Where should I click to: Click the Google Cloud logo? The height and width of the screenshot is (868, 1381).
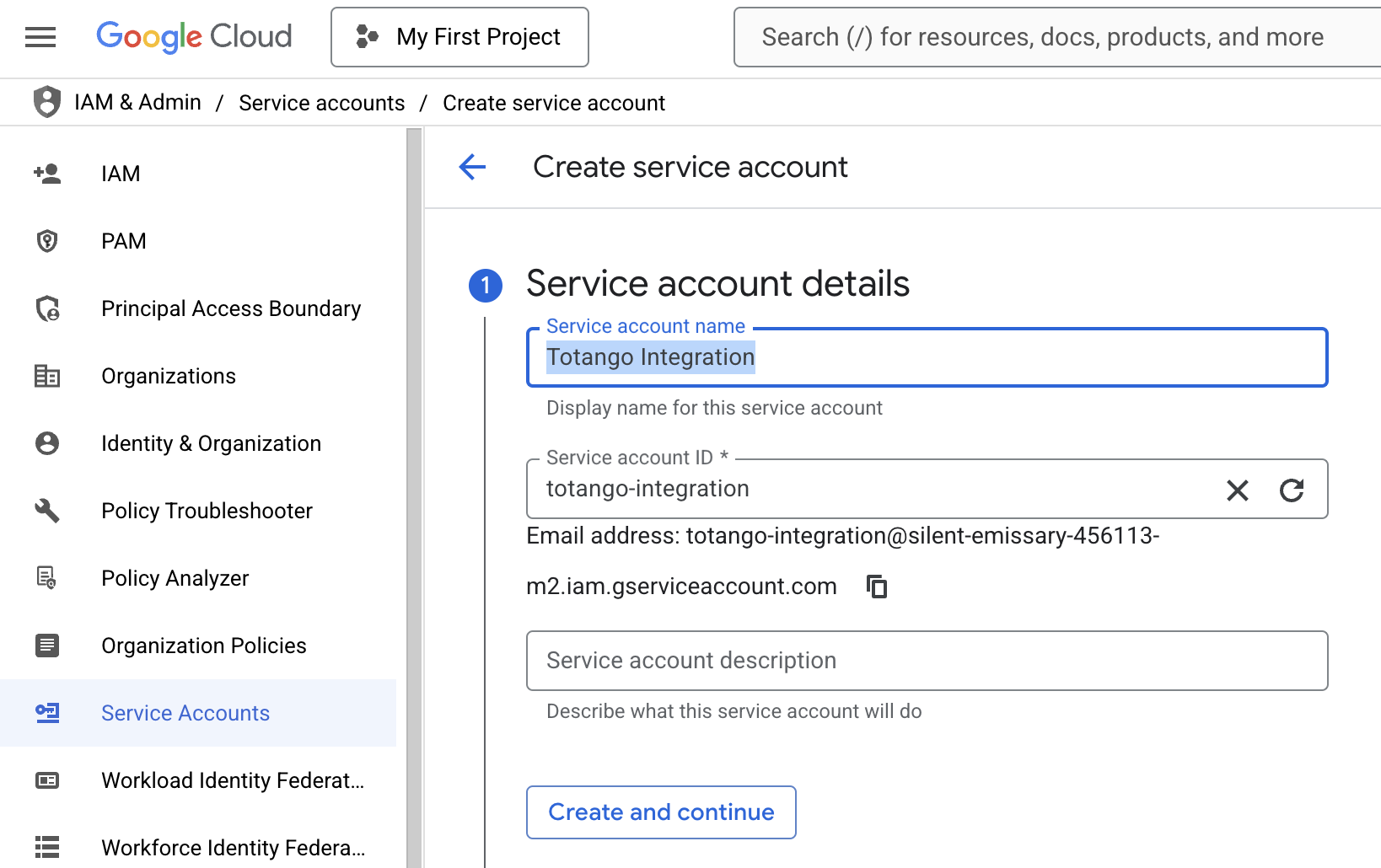point(194,37)
